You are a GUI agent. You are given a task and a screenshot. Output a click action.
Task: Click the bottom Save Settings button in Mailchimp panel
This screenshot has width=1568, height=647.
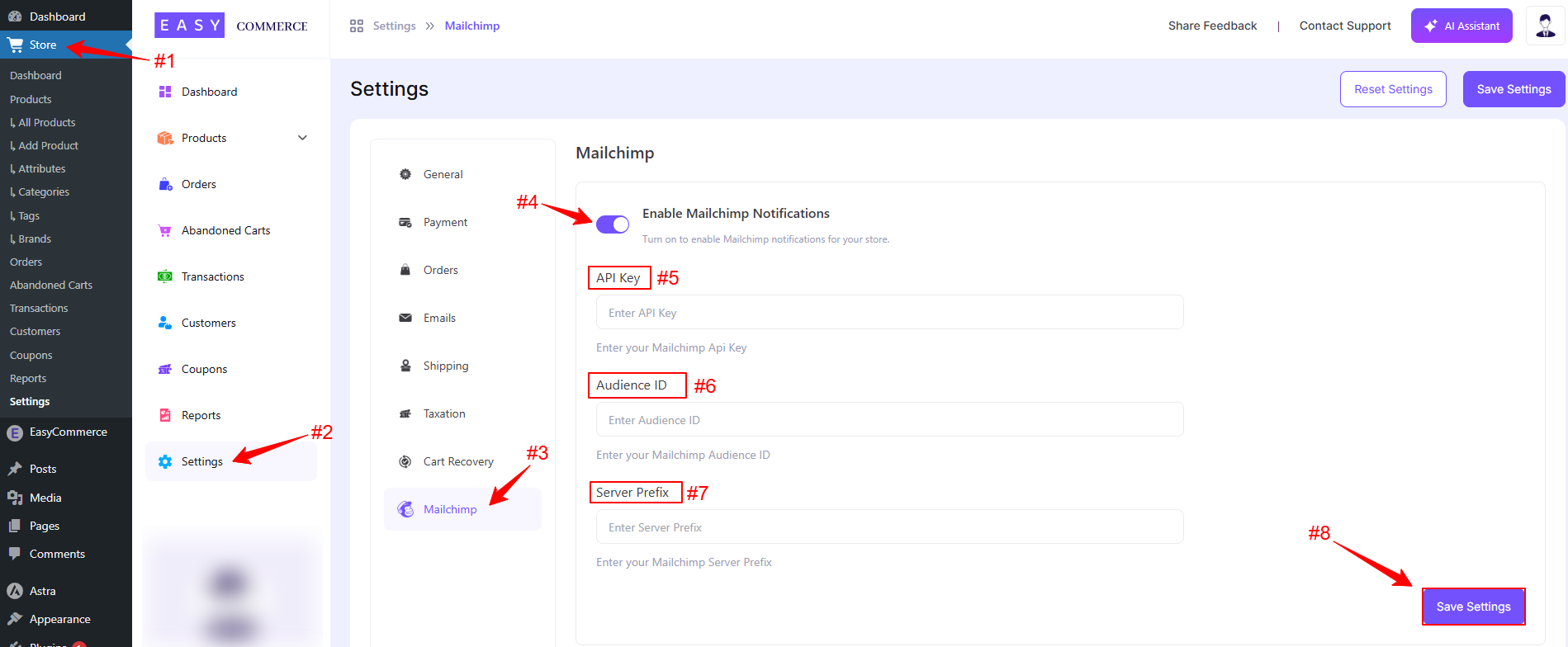[x=1473, y=607]
